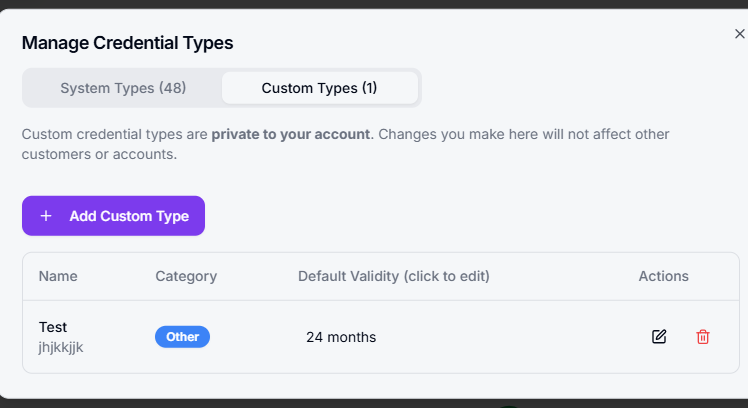Delete the Test credential type
The height and width of the screenshot is (408, 748).
[x=703, y=337]
